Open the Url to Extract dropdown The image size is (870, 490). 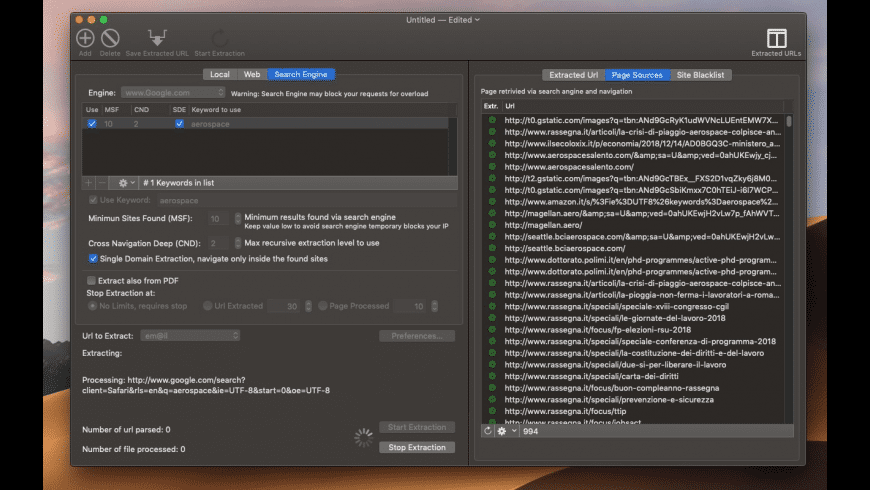click(x=190, y=336)
